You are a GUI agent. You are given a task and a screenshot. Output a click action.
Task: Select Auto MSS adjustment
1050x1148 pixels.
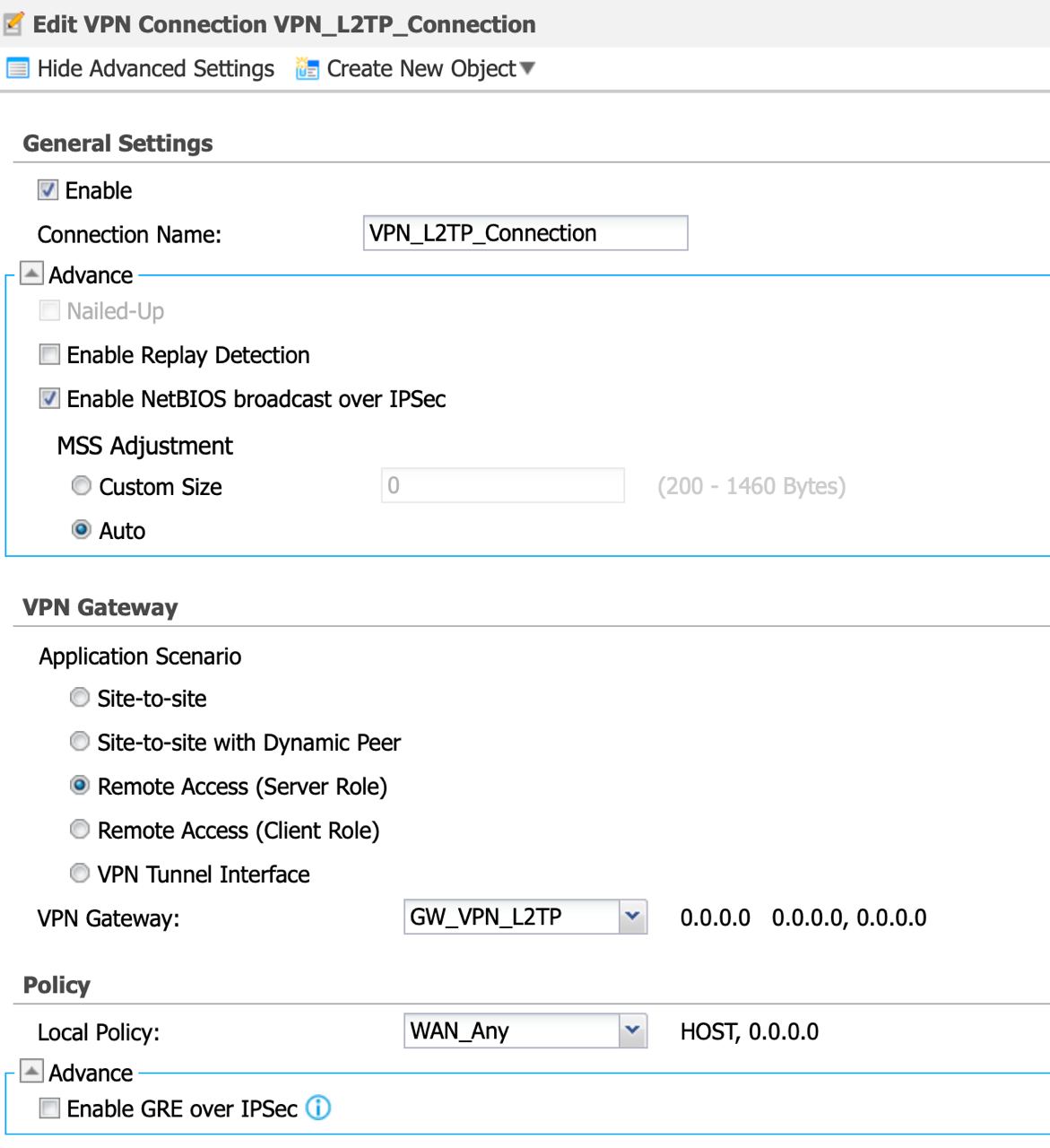[82, 530]
